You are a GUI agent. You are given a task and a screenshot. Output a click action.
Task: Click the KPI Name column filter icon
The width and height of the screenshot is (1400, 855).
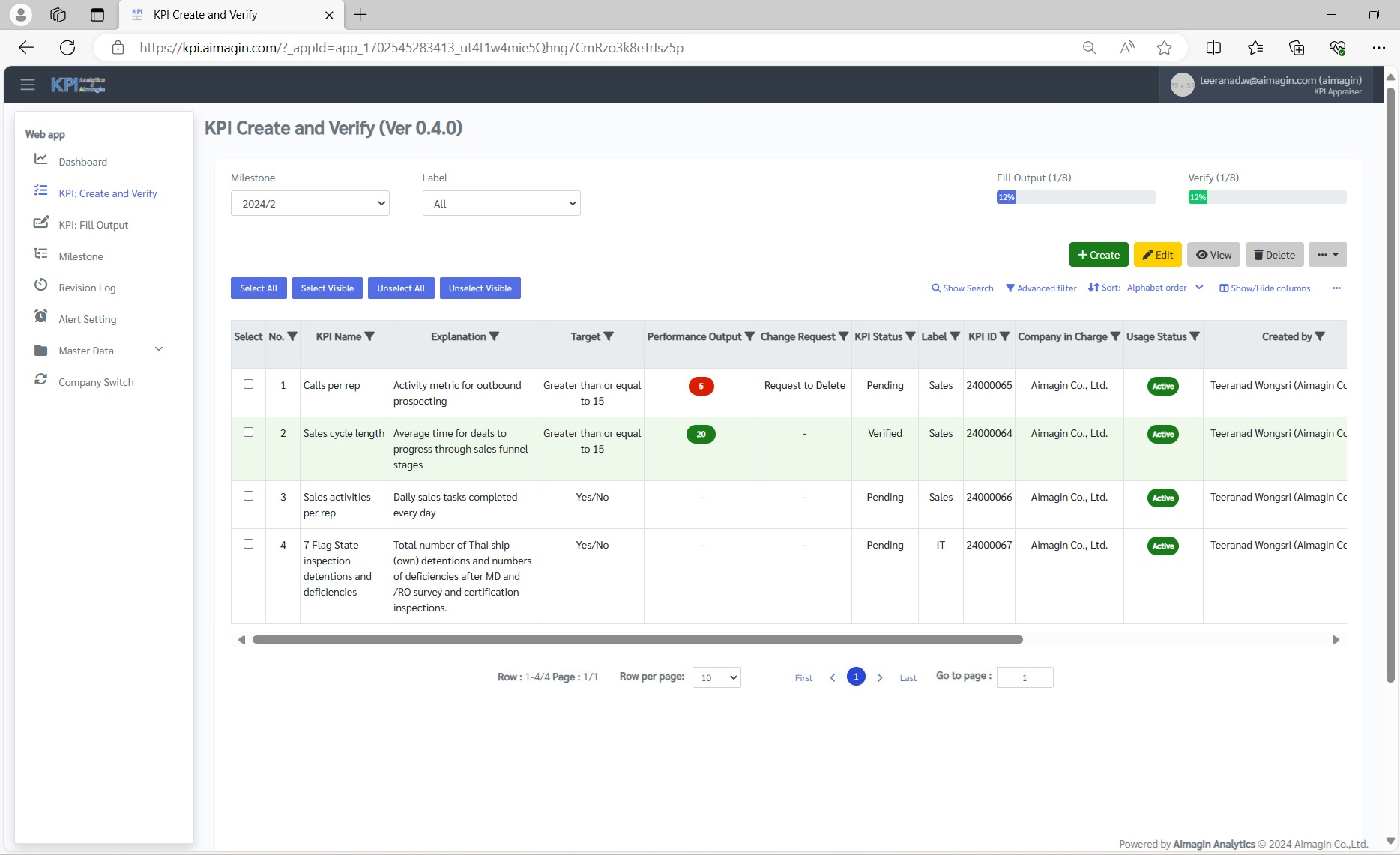(369, 336)
